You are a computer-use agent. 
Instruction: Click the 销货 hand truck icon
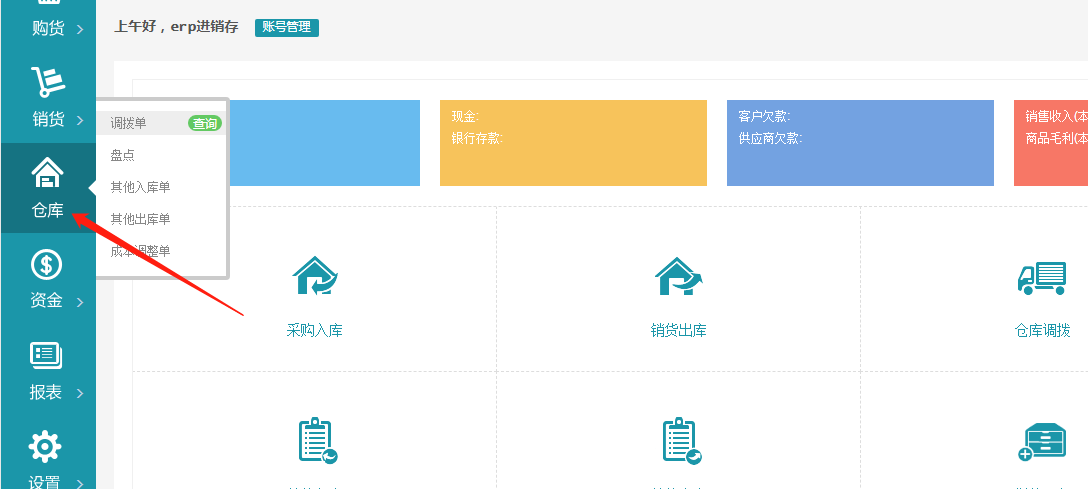coord(47,82)
